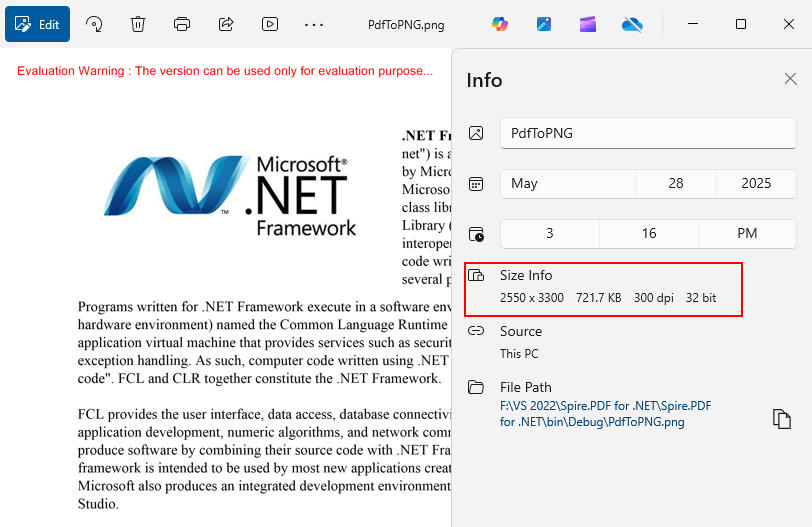Open the See more three-dots menu
This screenshot has width=812, height=527.
pyautogui.click(x=314, y=24)
